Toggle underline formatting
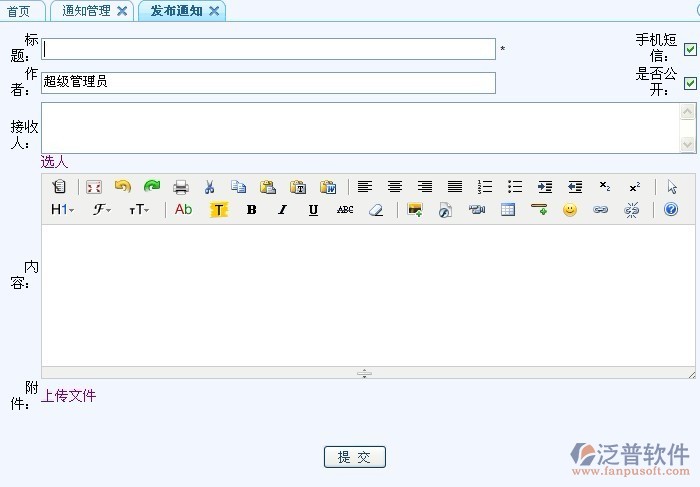The width and height of the screenshot is (700, 487). (313, 210)
